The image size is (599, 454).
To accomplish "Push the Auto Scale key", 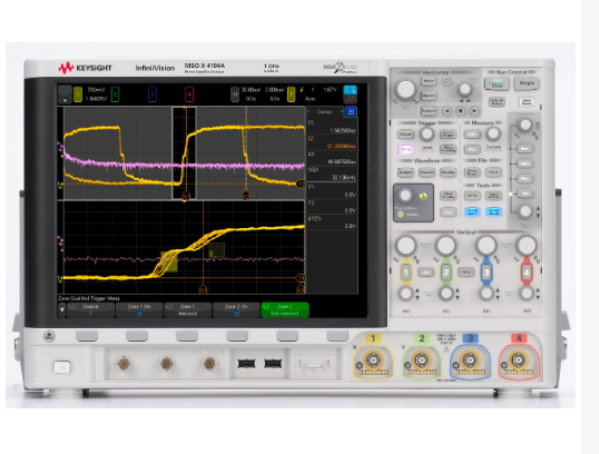I will click(x=527, y=102).
